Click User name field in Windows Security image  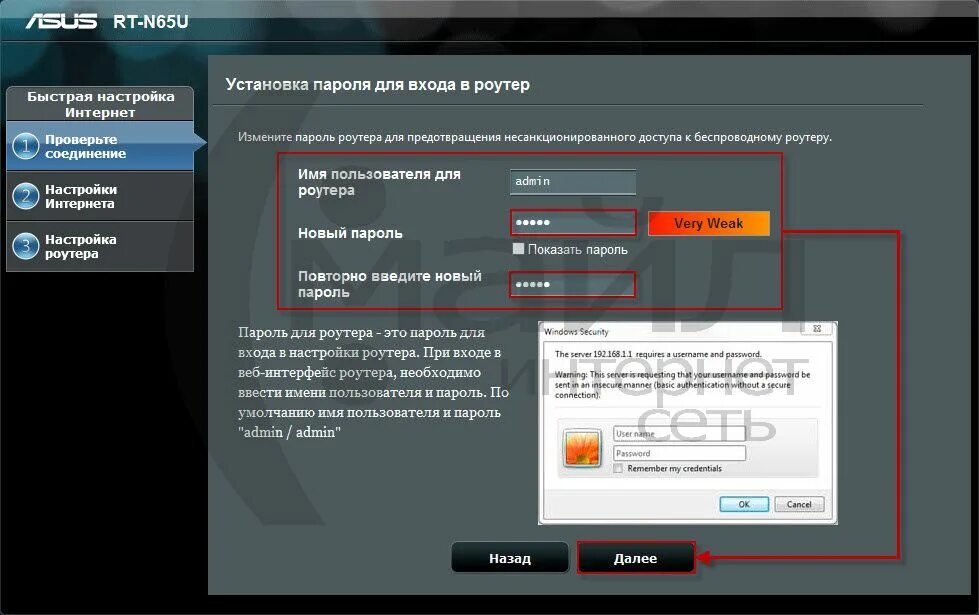coord(679,433)
